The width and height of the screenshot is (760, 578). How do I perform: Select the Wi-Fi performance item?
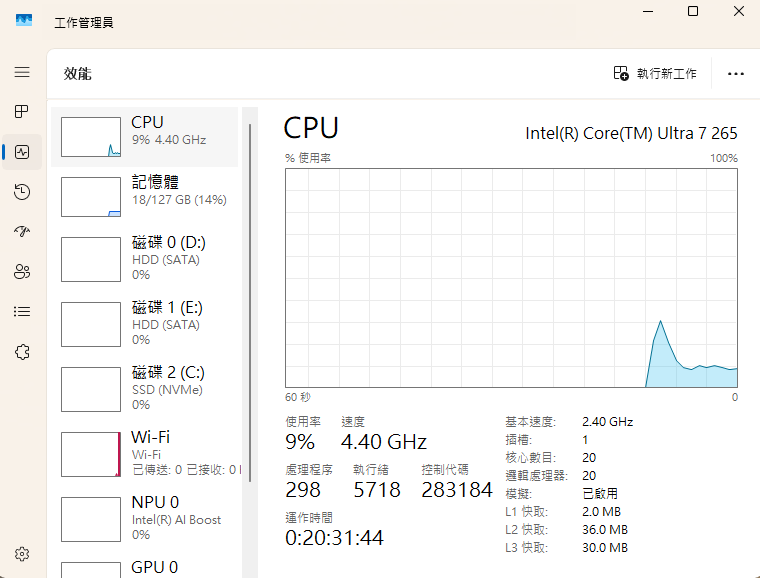pos(144,454)
